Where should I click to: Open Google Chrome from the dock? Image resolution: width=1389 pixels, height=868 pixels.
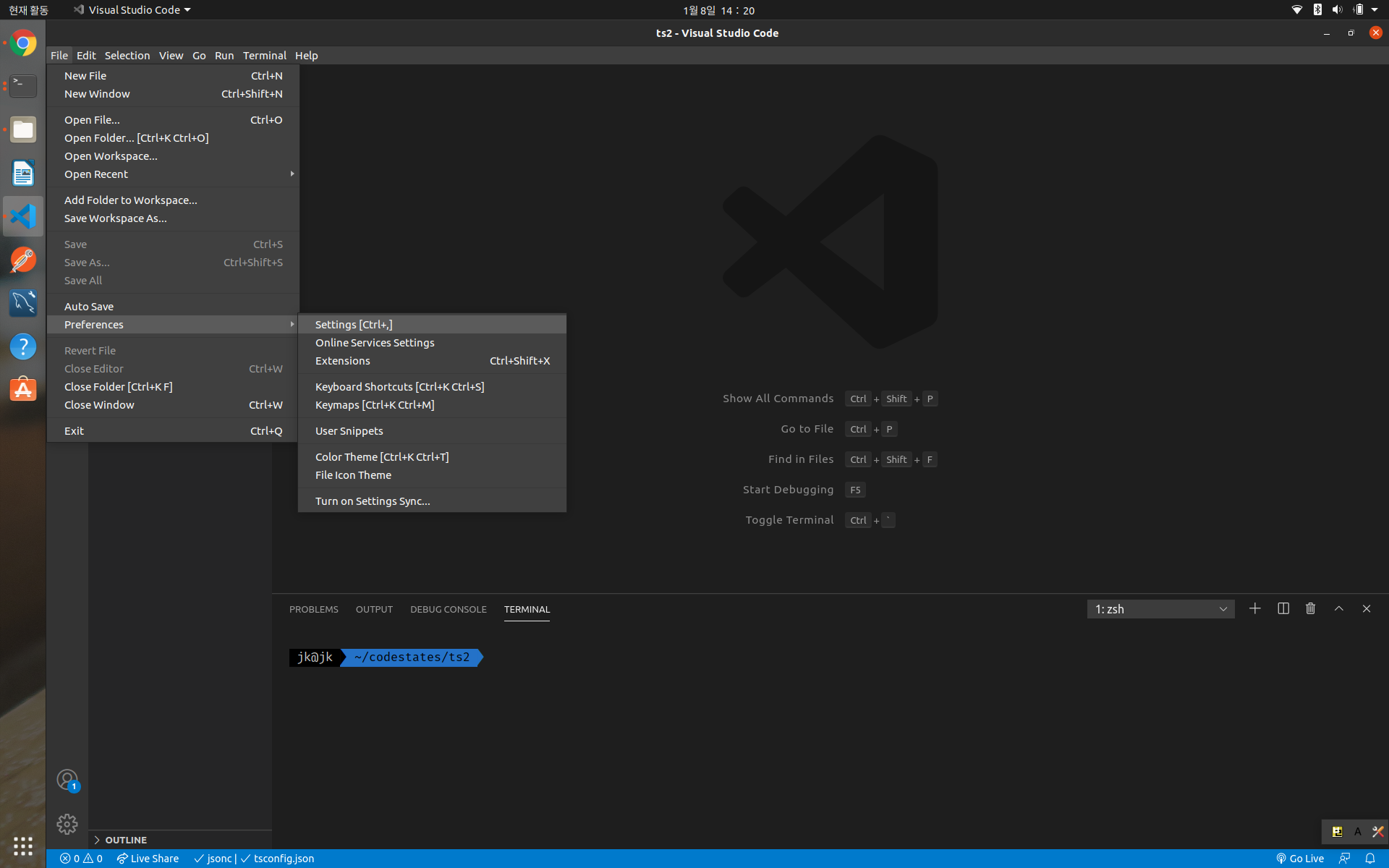23,44
